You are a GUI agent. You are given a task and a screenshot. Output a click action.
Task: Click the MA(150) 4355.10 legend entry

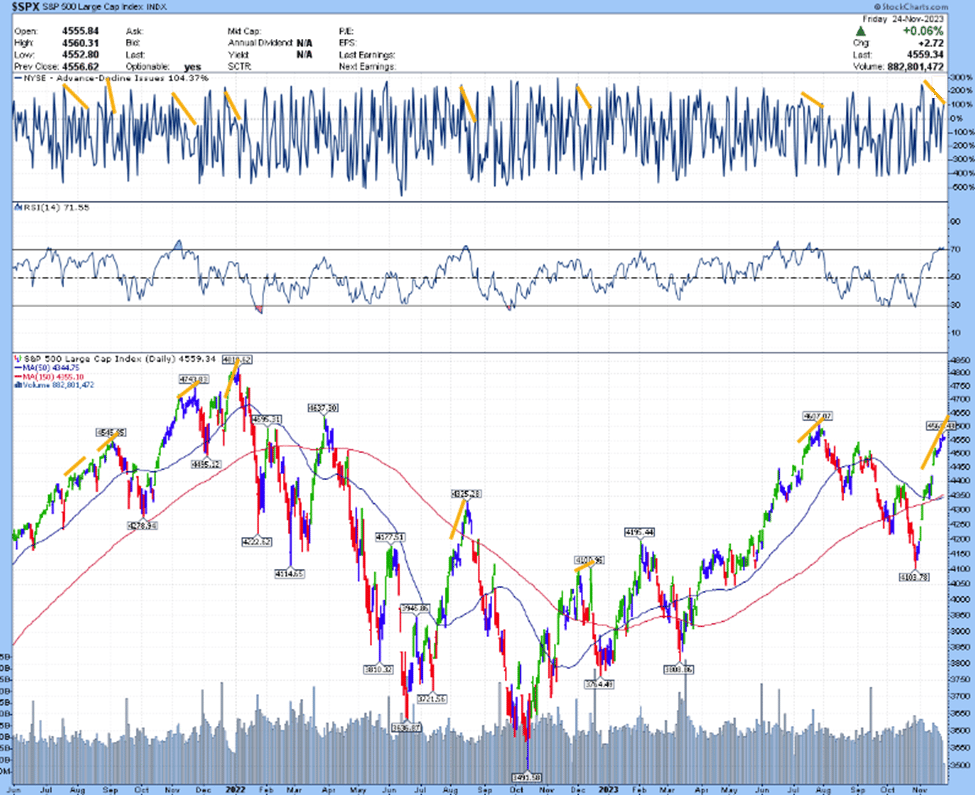(x=49, y=377)
